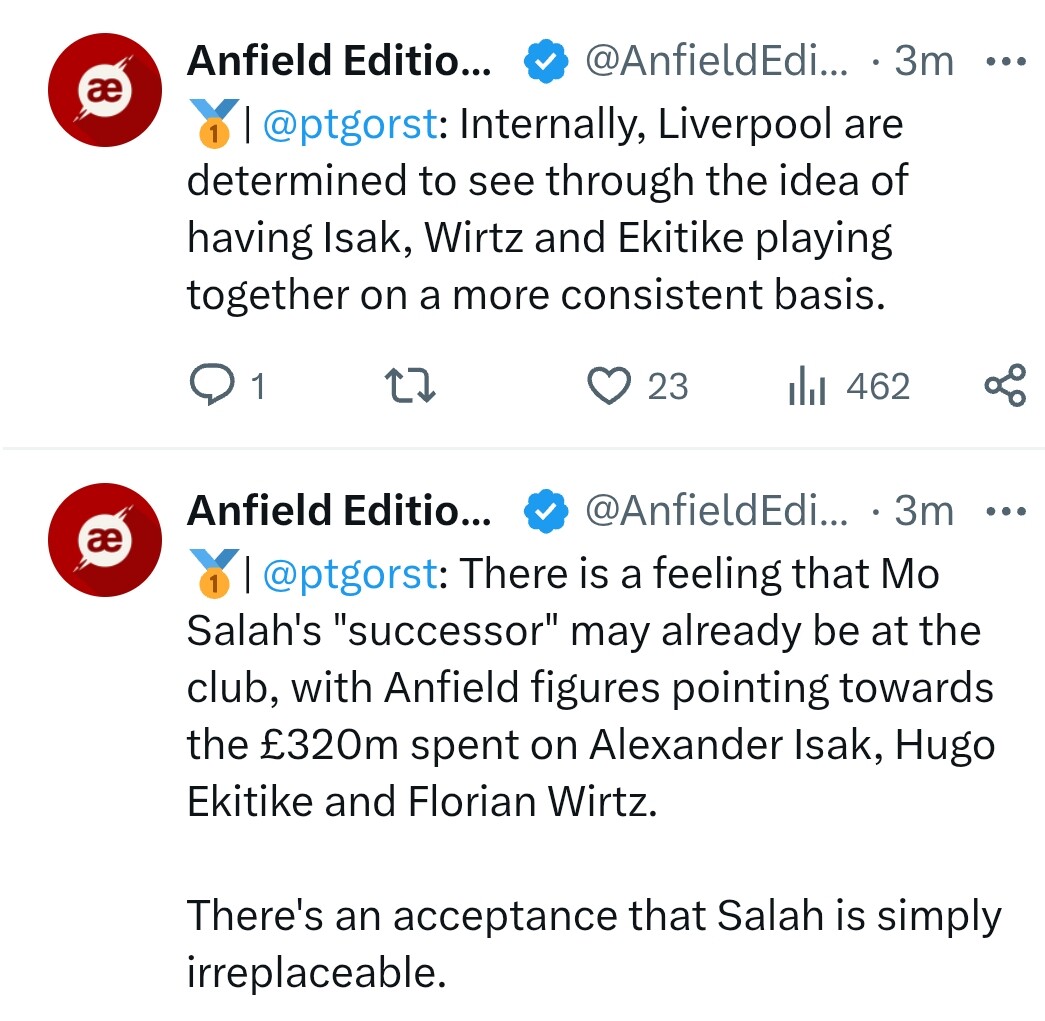Share the first tweet via share icon
This screenshot has width=1045, height=1021.
point(1004,386)
